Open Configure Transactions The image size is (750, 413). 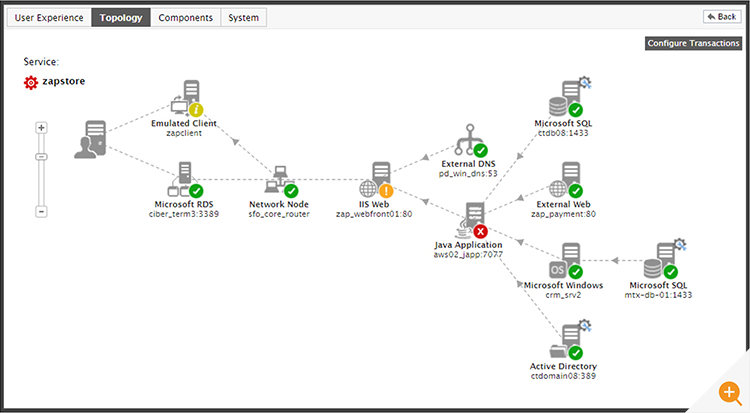(693, 43)
